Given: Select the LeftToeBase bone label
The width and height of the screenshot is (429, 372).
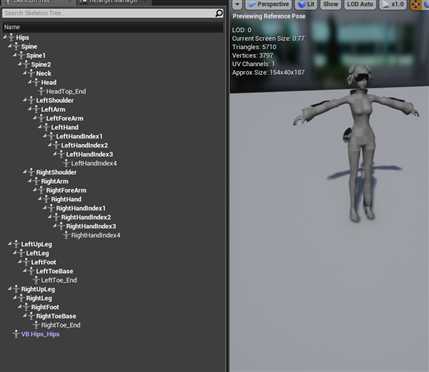Looking at the screenshot, I should tap(55, 271).
